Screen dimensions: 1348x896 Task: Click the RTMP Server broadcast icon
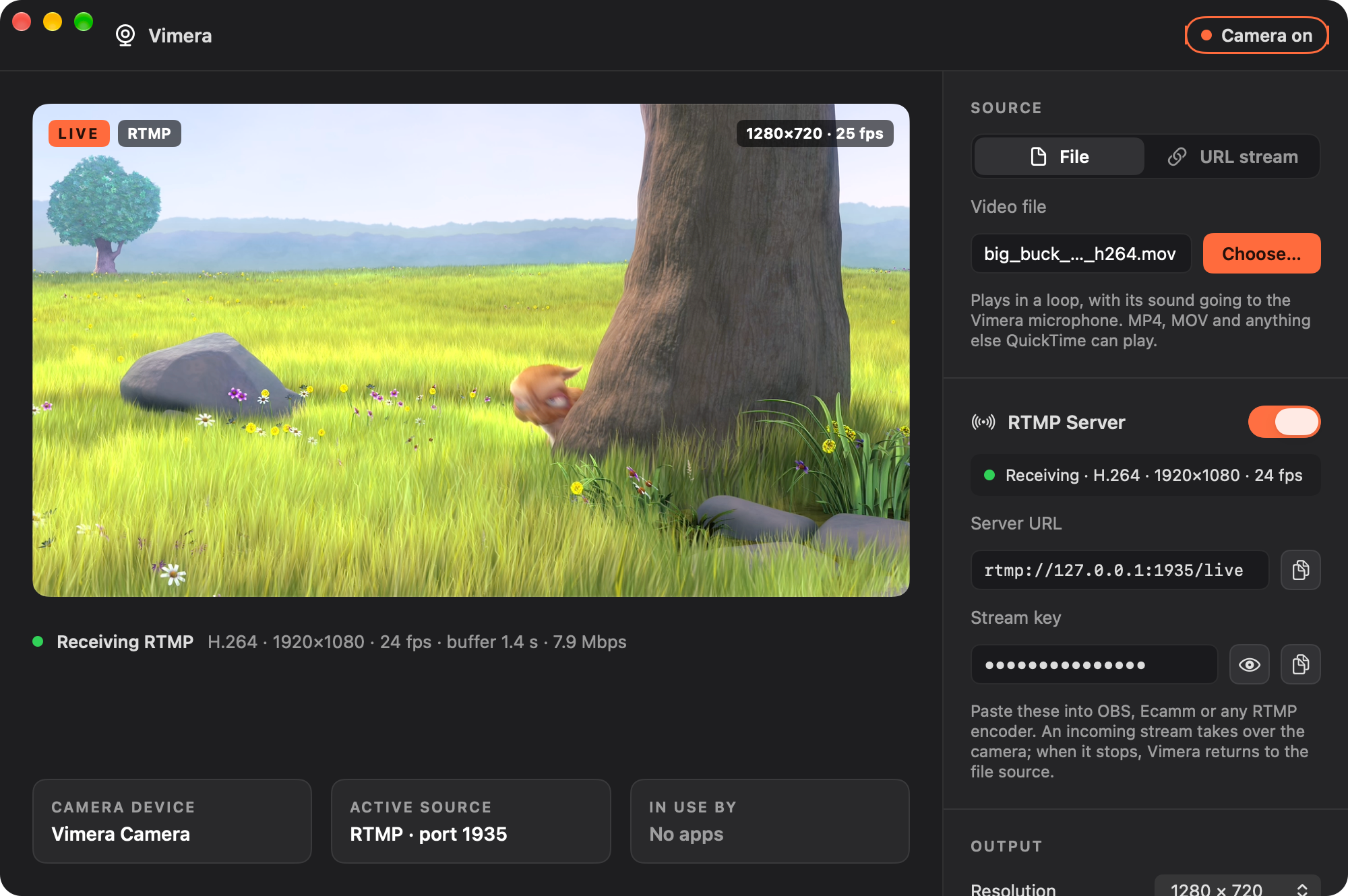(983, 422)
